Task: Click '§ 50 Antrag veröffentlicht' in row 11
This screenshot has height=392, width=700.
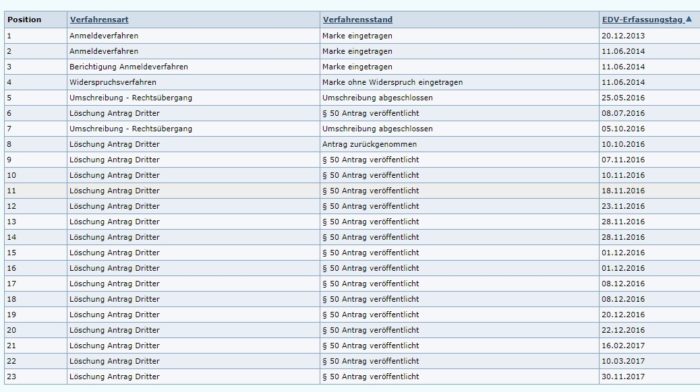Action: point(371,191)
